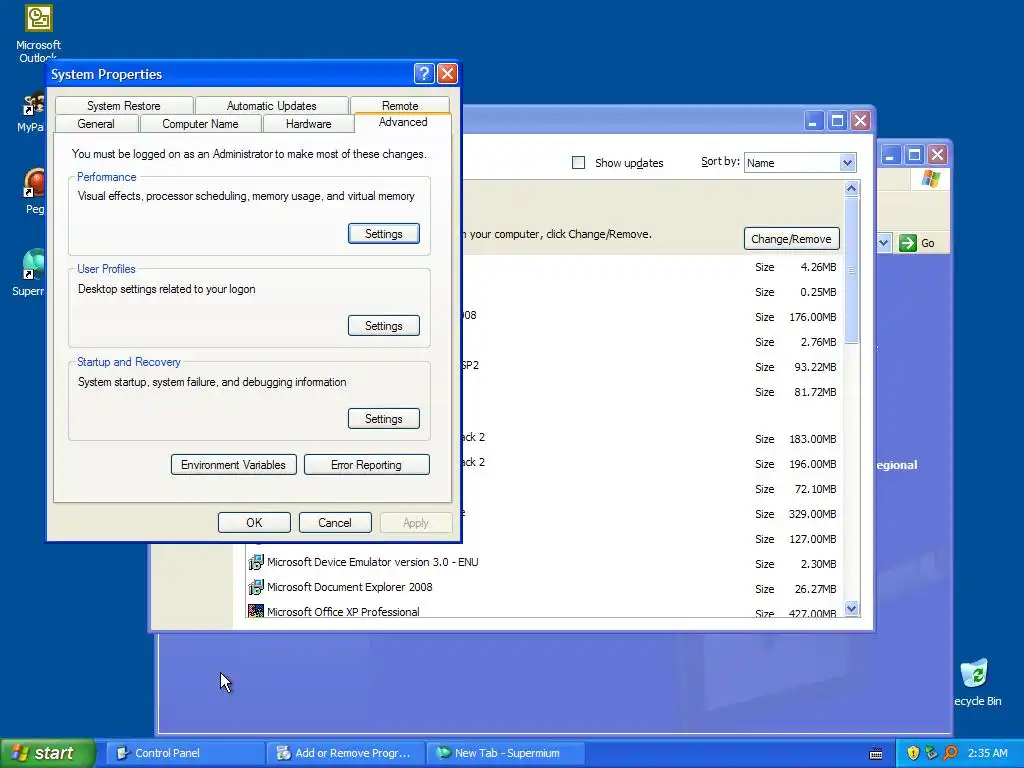This screenshot has height=768, width=1024.
Task: Switch to the Remote tab
Action: click(x=400, y=105)
